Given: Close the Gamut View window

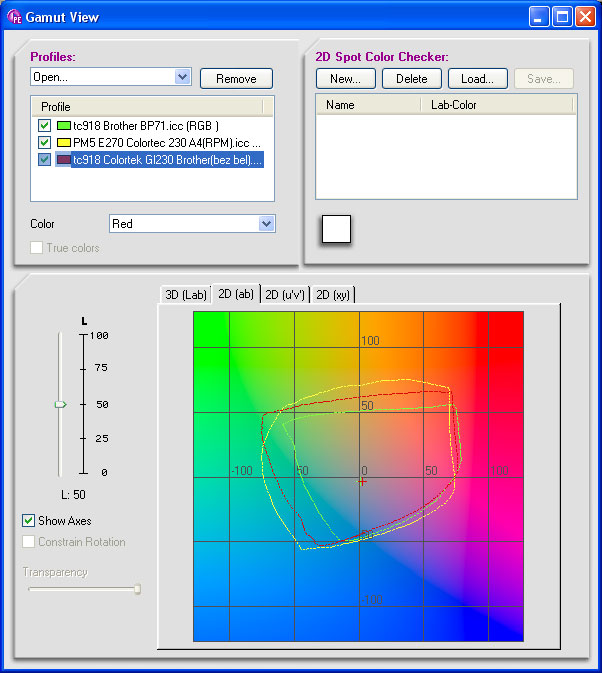Looking at the screenshot, I should point(585,17).
